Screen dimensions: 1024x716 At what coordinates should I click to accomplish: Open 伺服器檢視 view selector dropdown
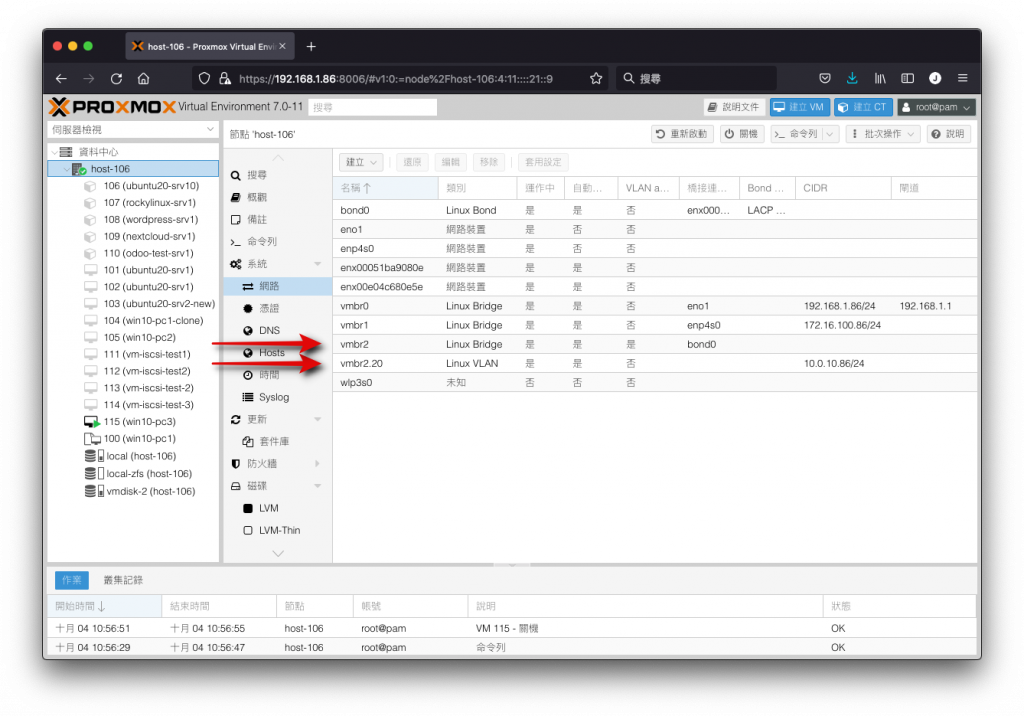(x=133, y=129)
